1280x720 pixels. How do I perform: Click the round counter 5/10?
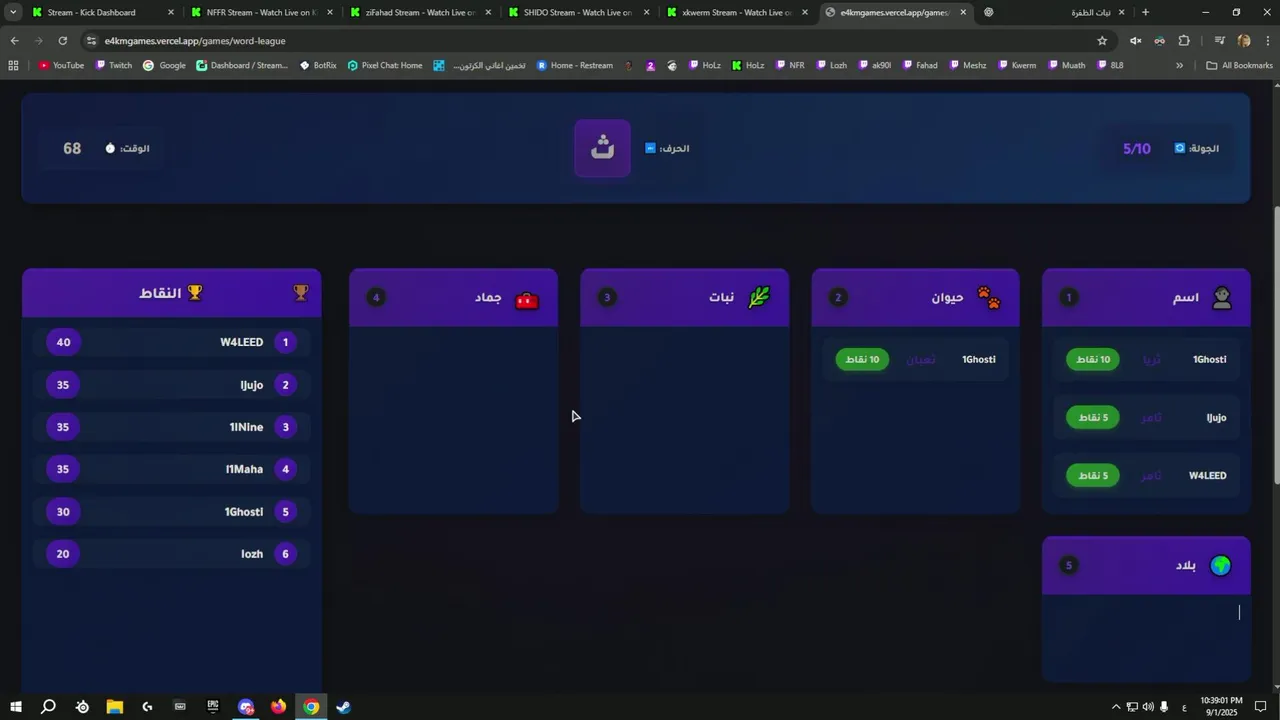coord(1137,149)
